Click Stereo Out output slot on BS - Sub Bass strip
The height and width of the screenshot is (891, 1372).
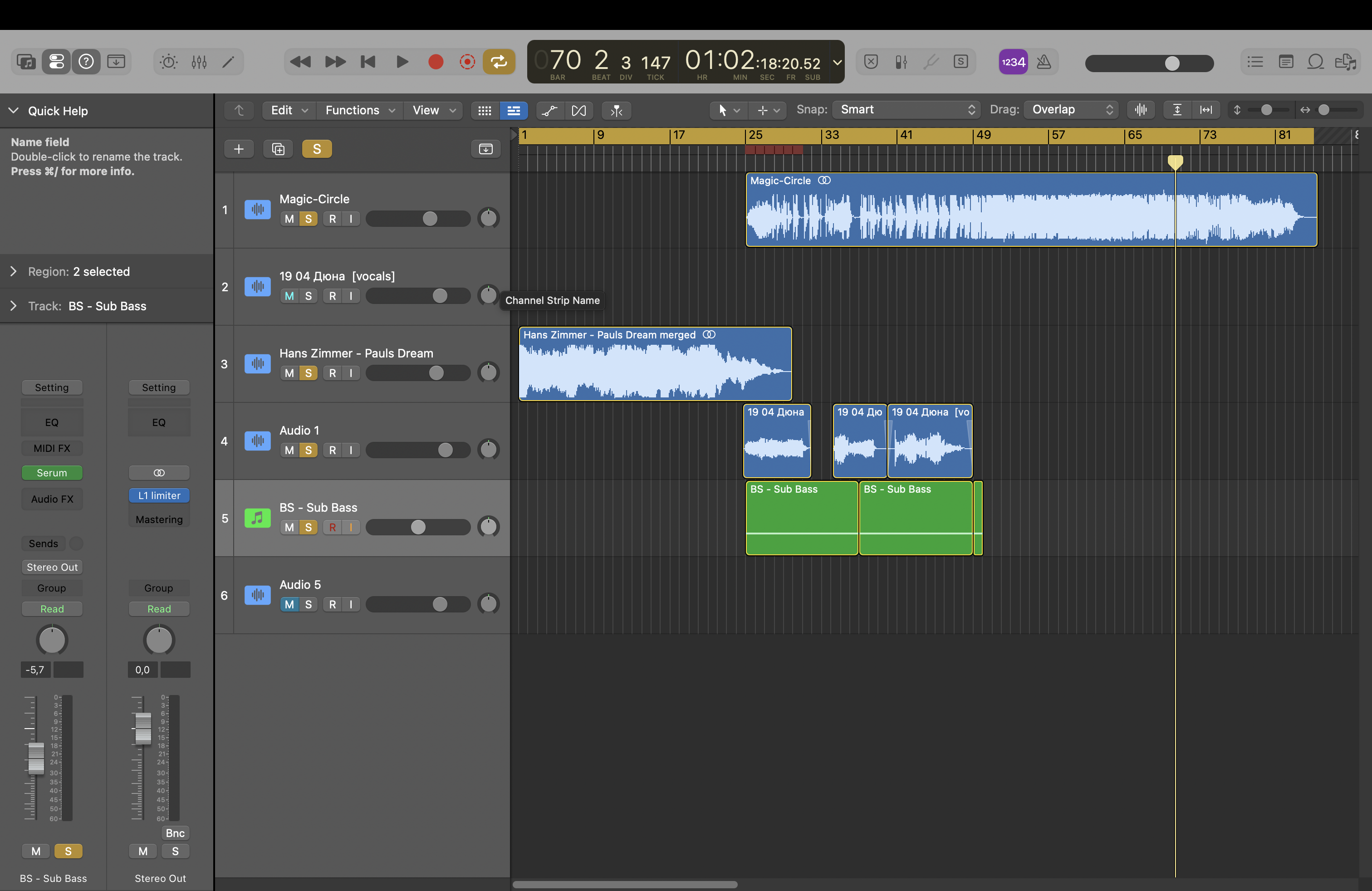pyautogui.click(x=52, y=567)
